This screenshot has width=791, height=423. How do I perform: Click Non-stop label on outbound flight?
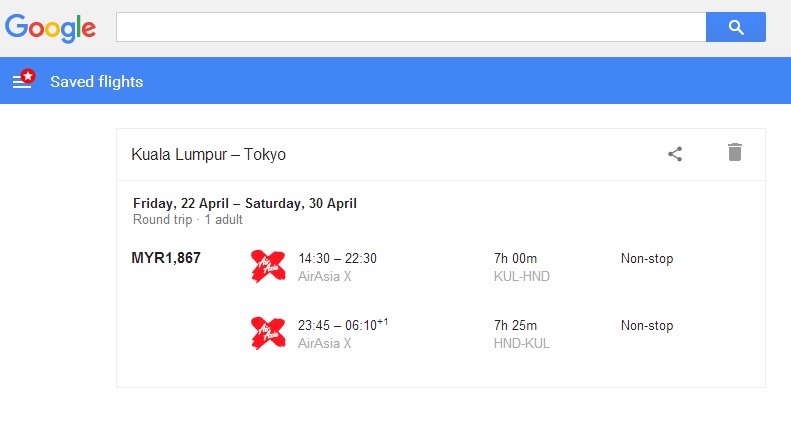pyautogui.click(x=647, y=259)
